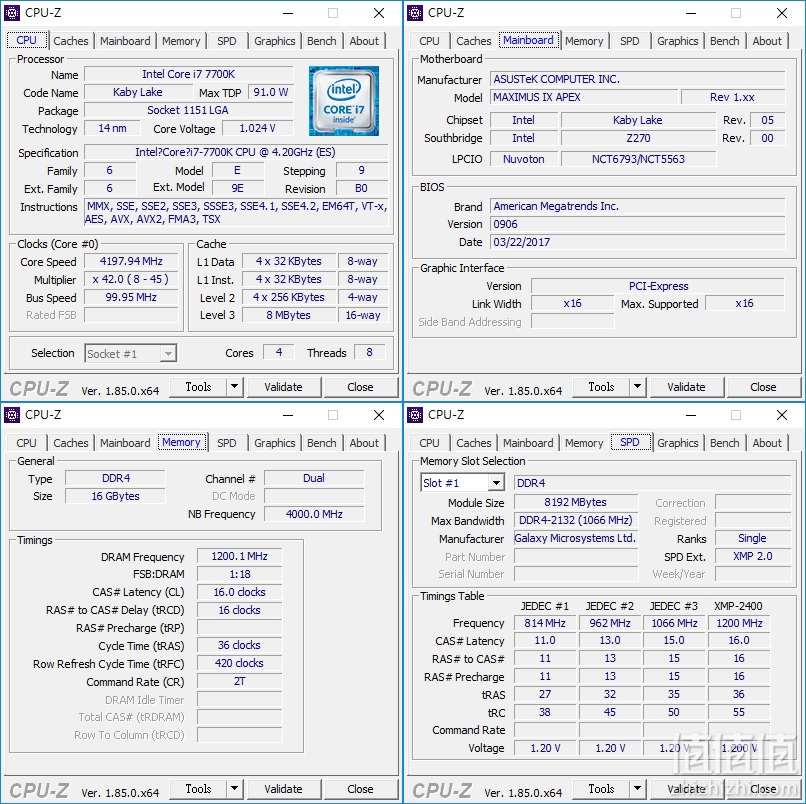Click the motherboard model MAXIMUS IX APEX
The image size is (806, 804).
584,97
